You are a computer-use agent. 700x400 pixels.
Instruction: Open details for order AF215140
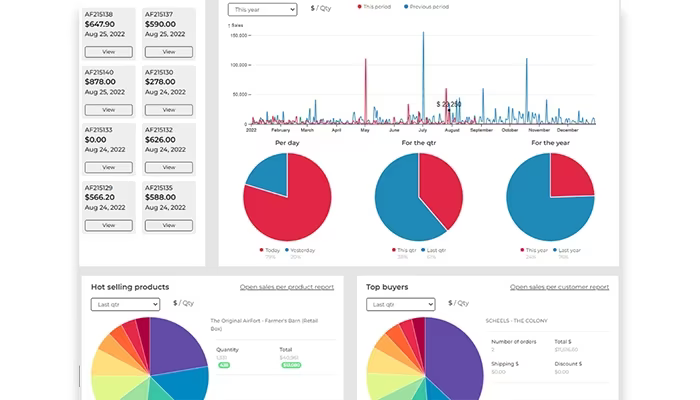(108, 110)
